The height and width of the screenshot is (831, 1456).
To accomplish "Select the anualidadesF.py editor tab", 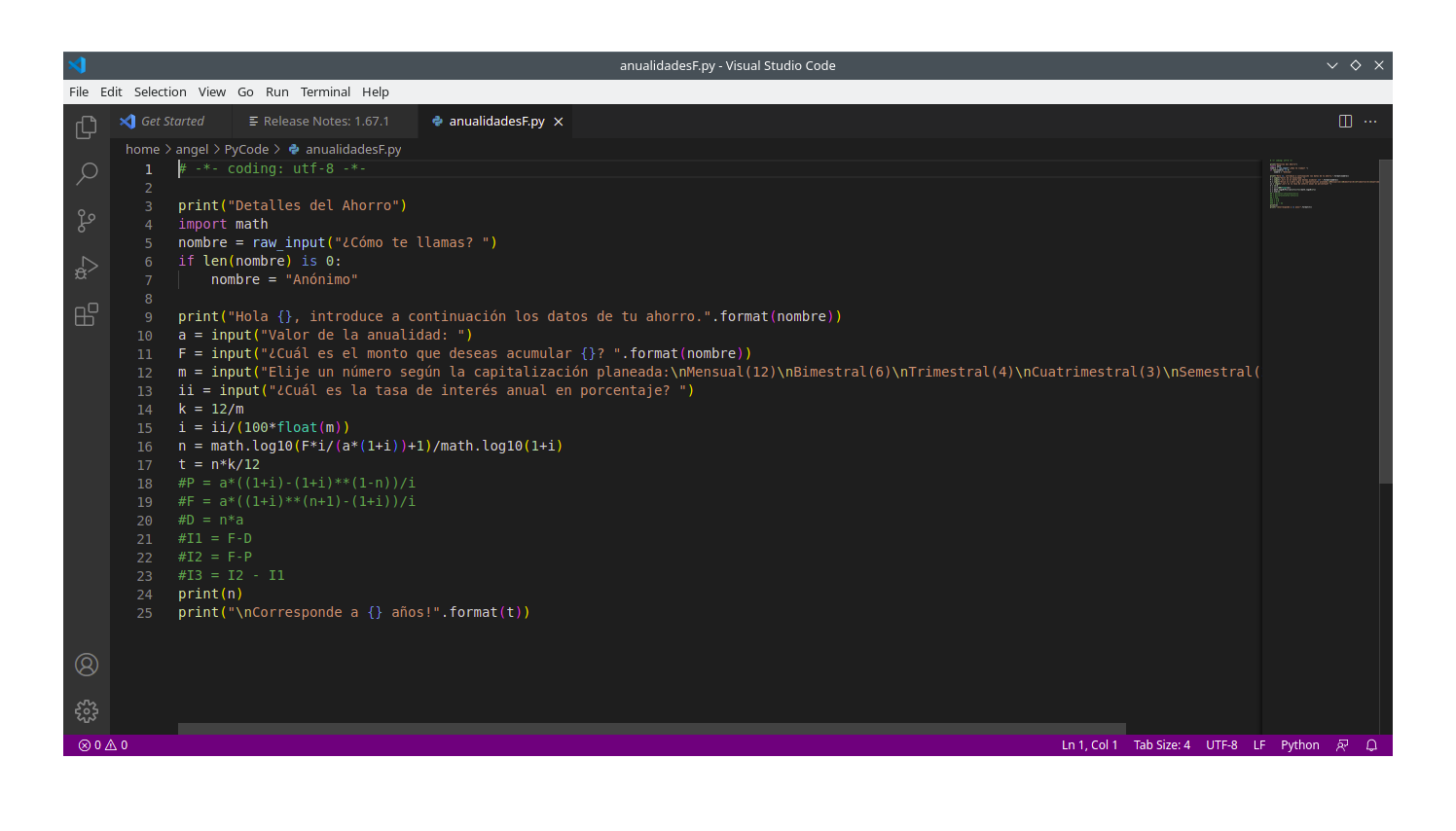I will coord(495,122).
